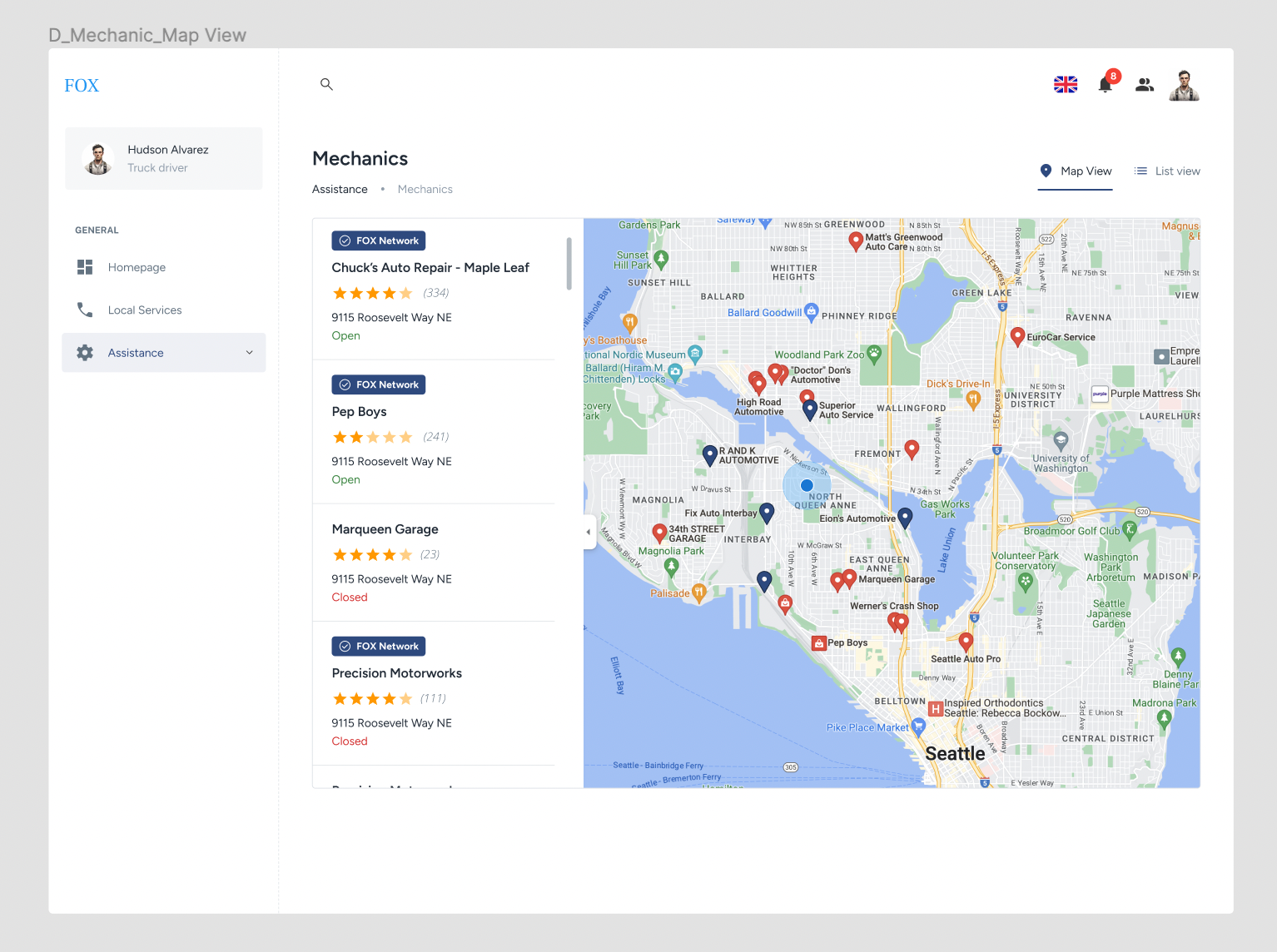The width and height of the screenshot is (1277, 952).
Task: Select the Assistance menu item
Action: (x=164, y=353)
